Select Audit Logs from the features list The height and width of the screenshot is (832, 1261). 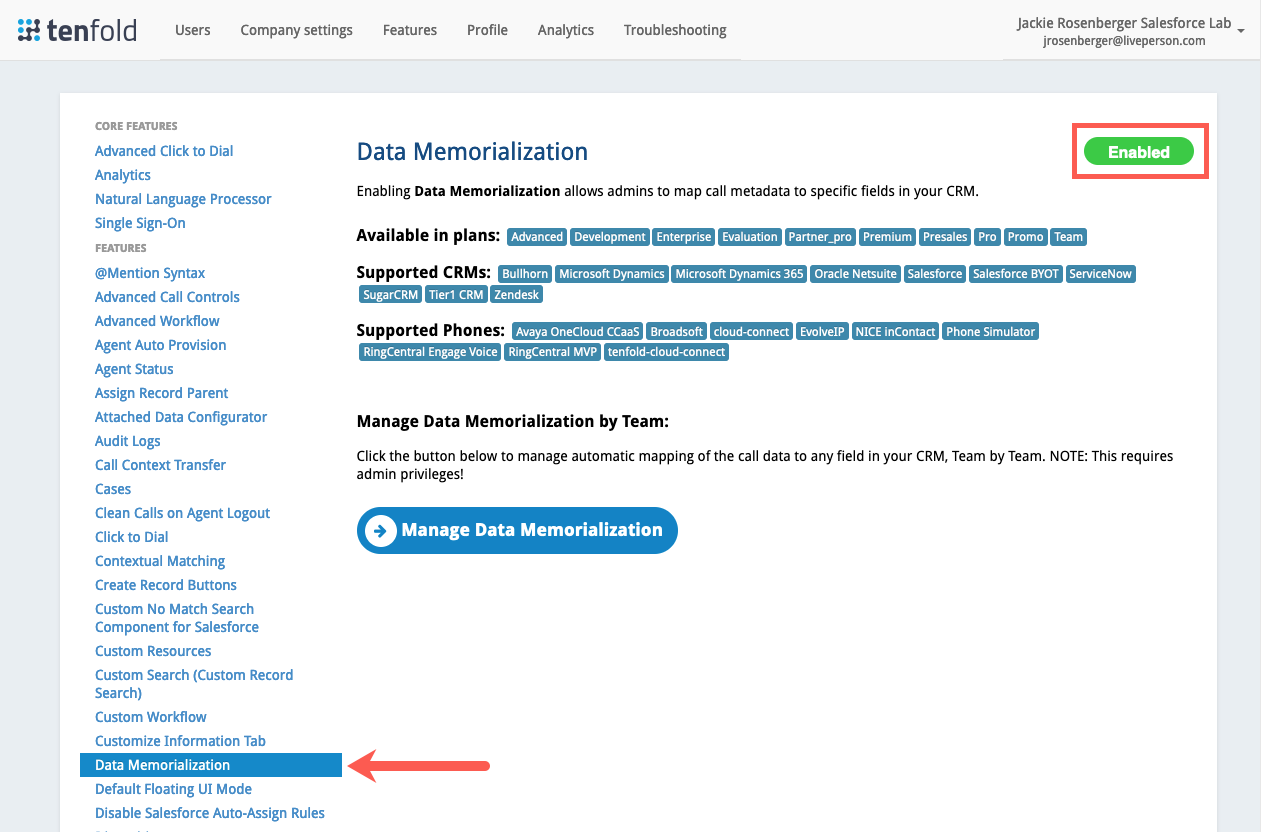pos(127,440)
